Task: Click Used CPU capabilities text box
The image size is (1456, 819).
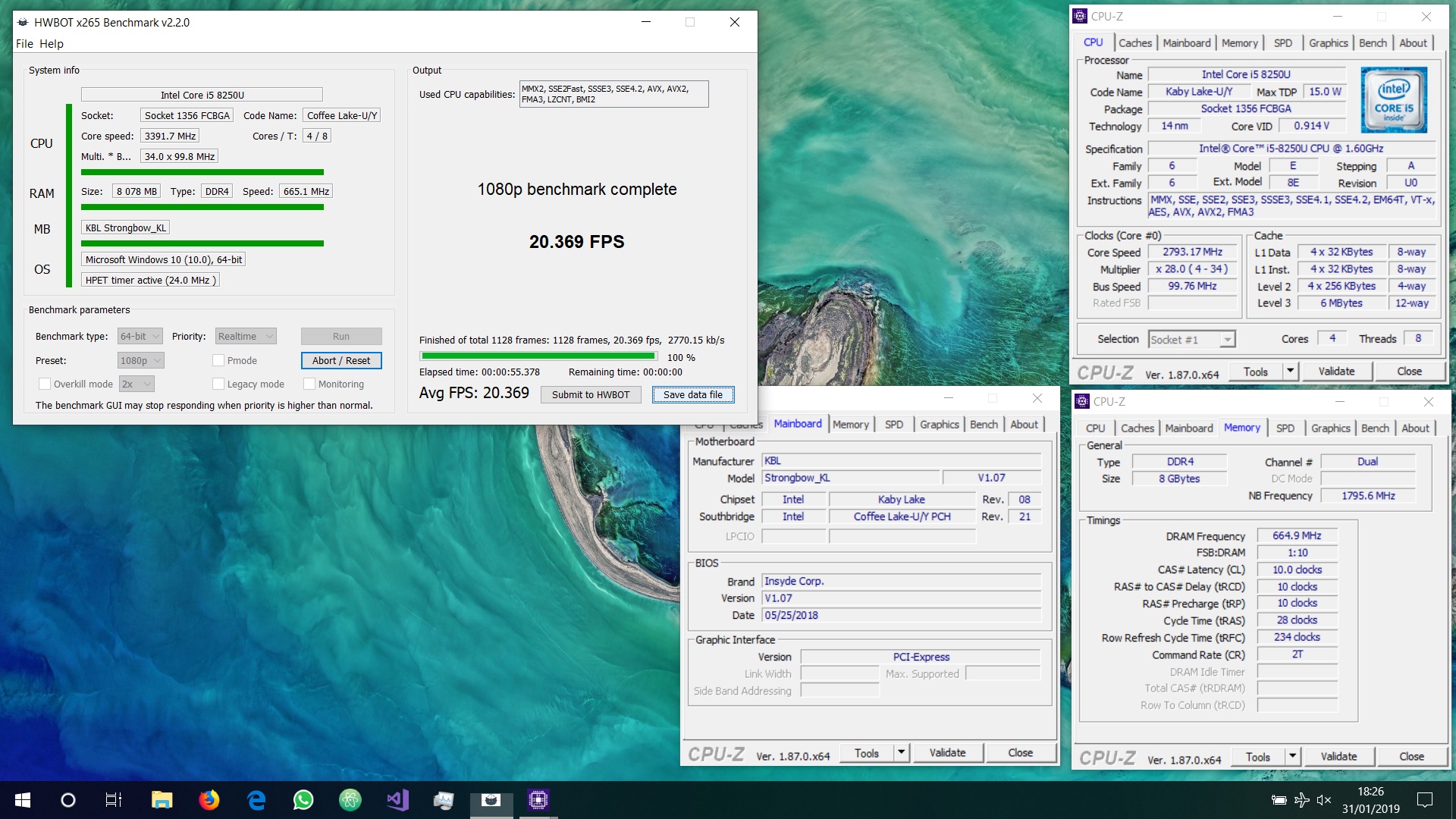Action: click(x=613, y=94)
